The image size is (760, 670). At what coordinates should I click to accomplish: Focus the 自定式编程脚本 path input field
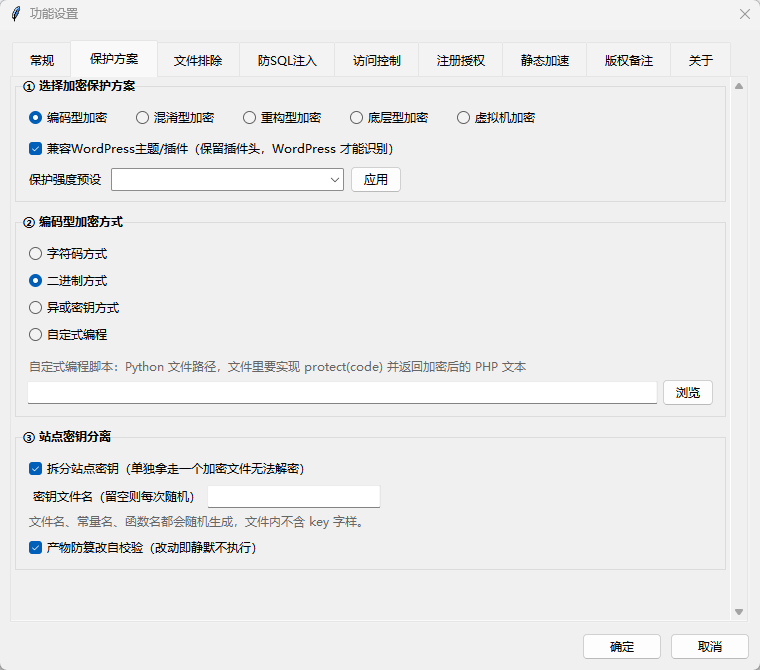click(x=342, y=393)
